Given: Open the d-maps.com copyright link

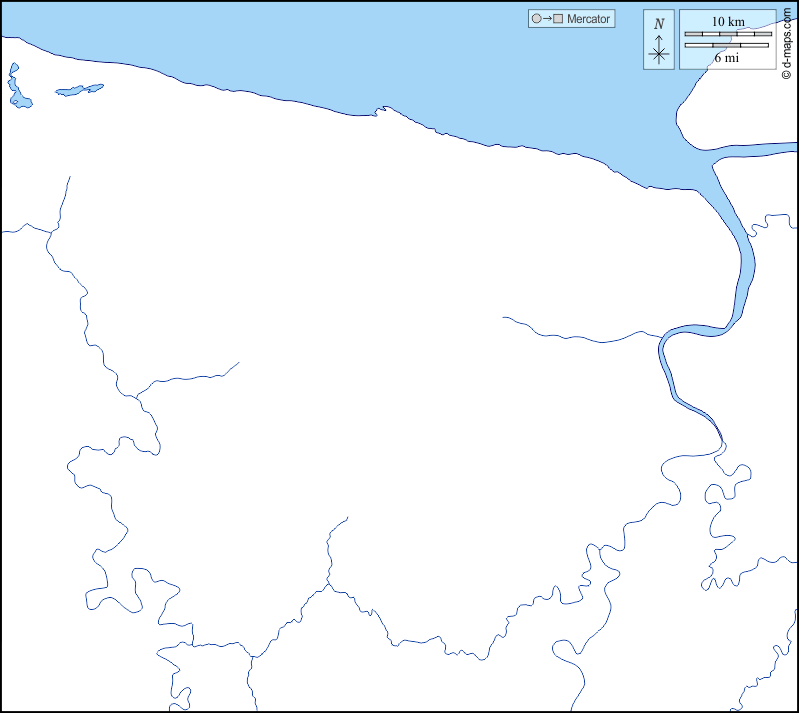Looking at the screenshot, I should click(x=787, y=42).
